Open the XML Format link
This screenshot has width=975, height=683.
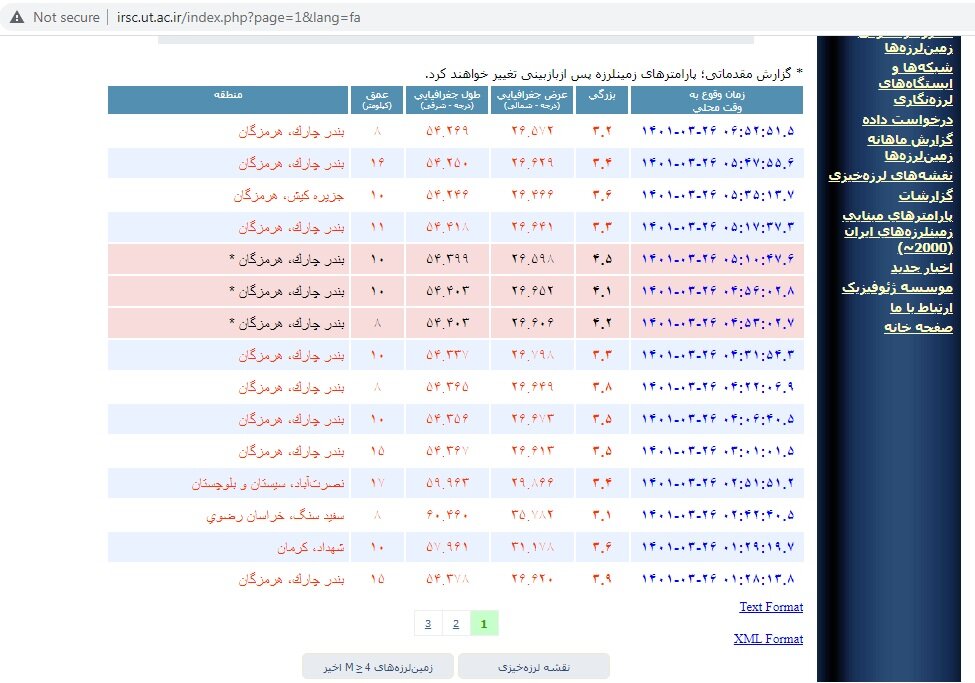point(768,639)
